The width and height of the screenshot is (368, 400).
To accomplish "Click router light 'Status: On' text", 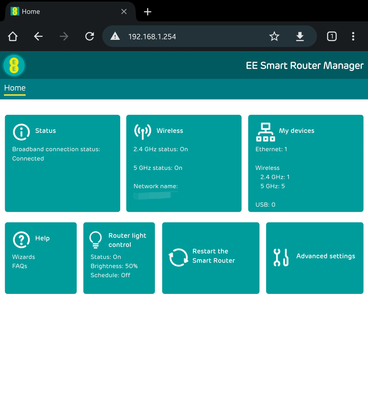I will click(x=106, y=257).
